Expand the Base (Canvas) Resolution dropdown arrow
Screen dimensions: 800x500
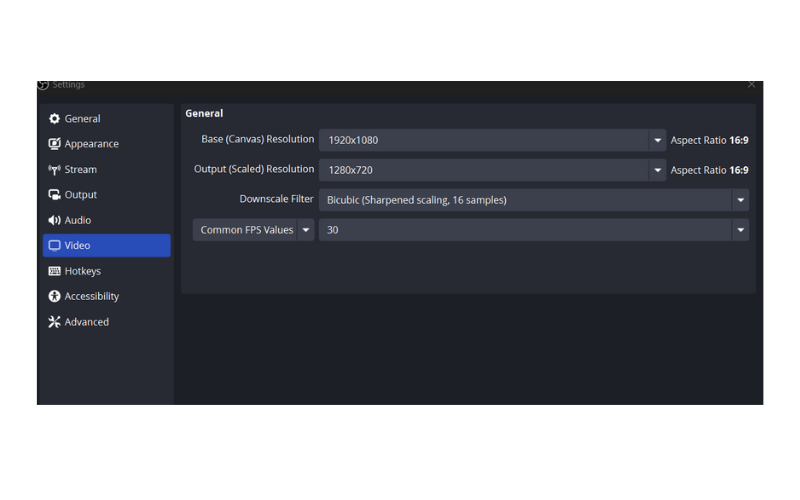point(657,141)
